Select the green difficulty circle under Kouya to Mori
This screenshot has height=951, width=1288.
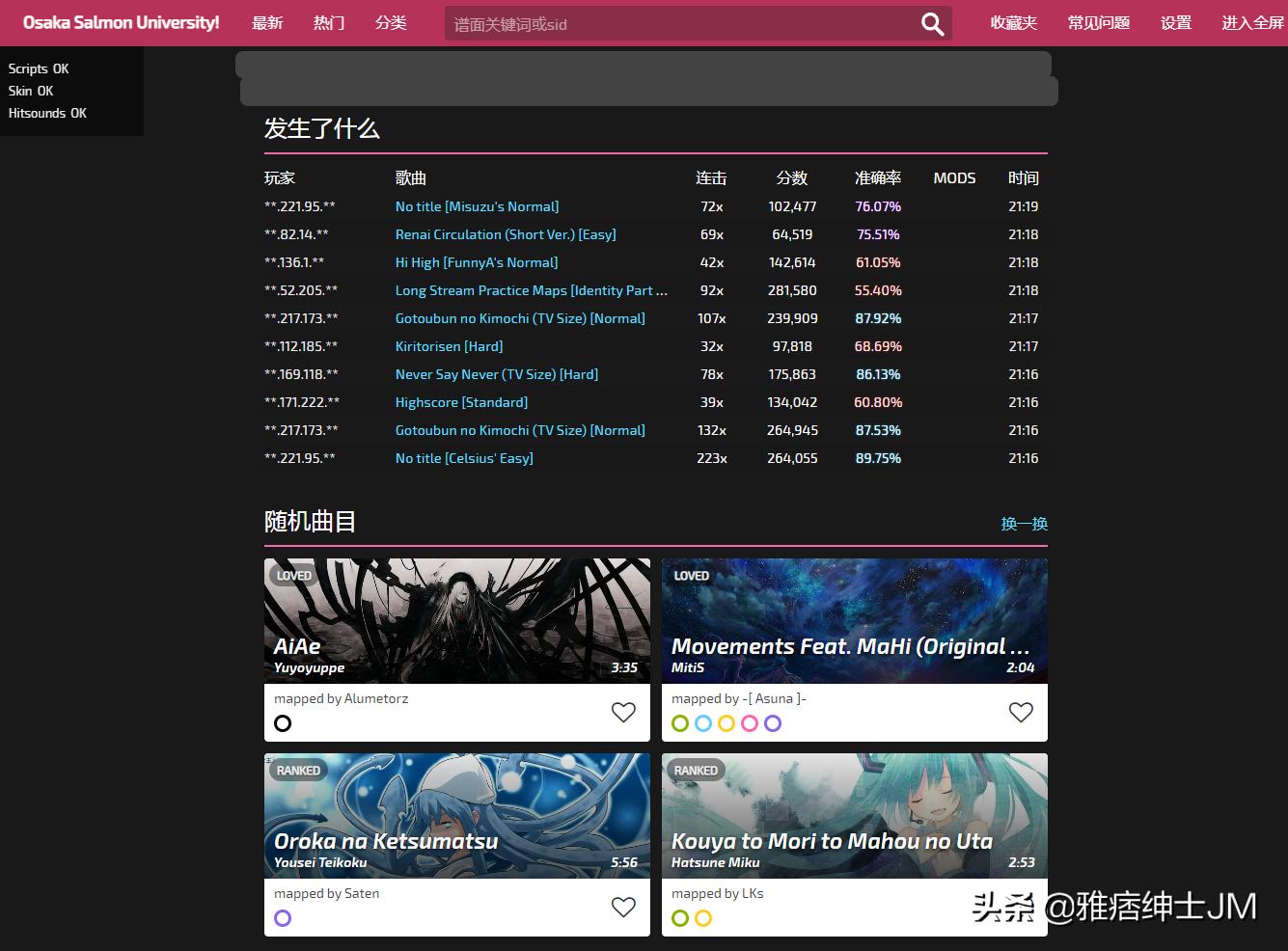[x=680, y=918]
